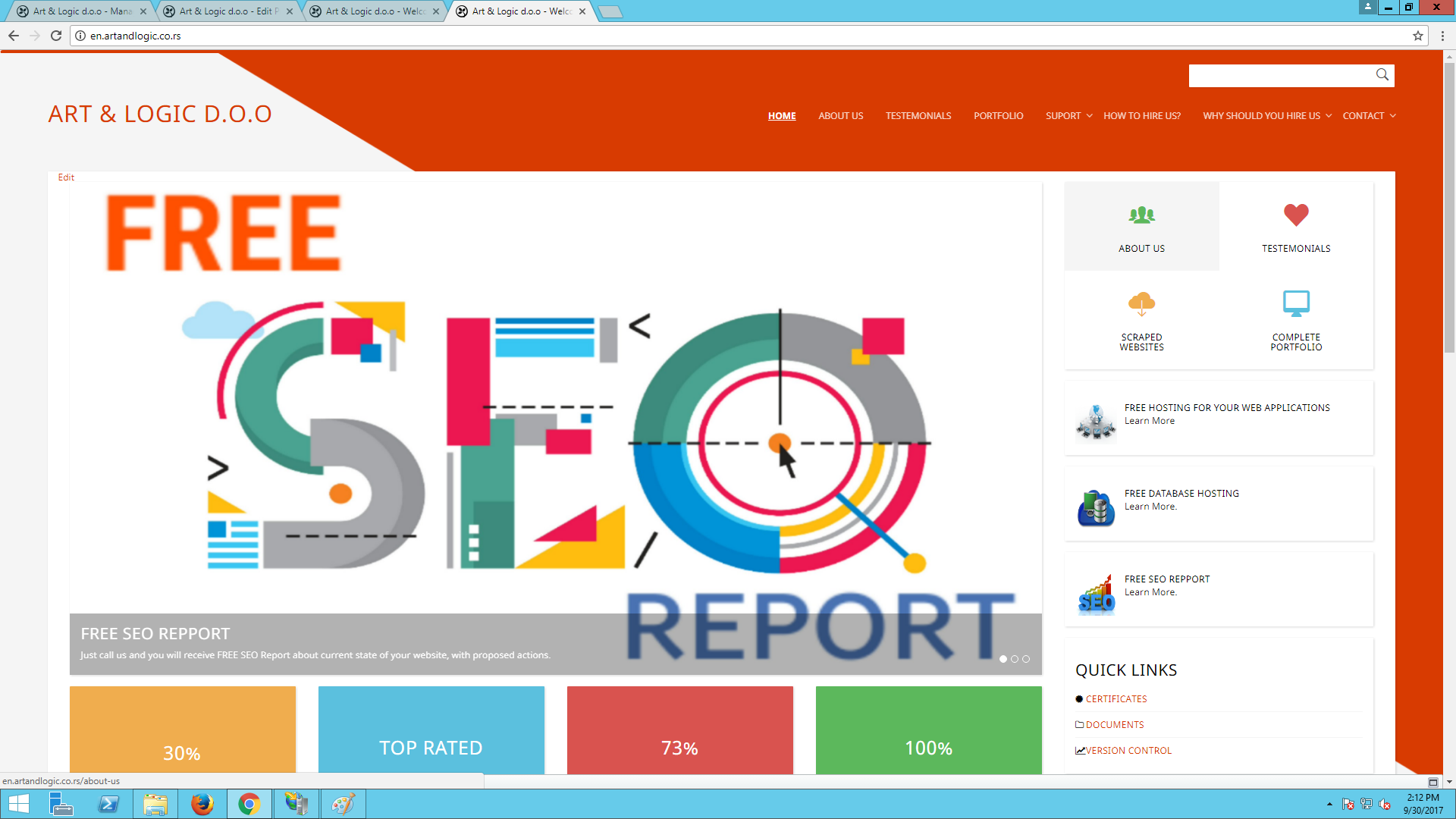
Task: Select the second slider dot
Action: click(1015, 659)
